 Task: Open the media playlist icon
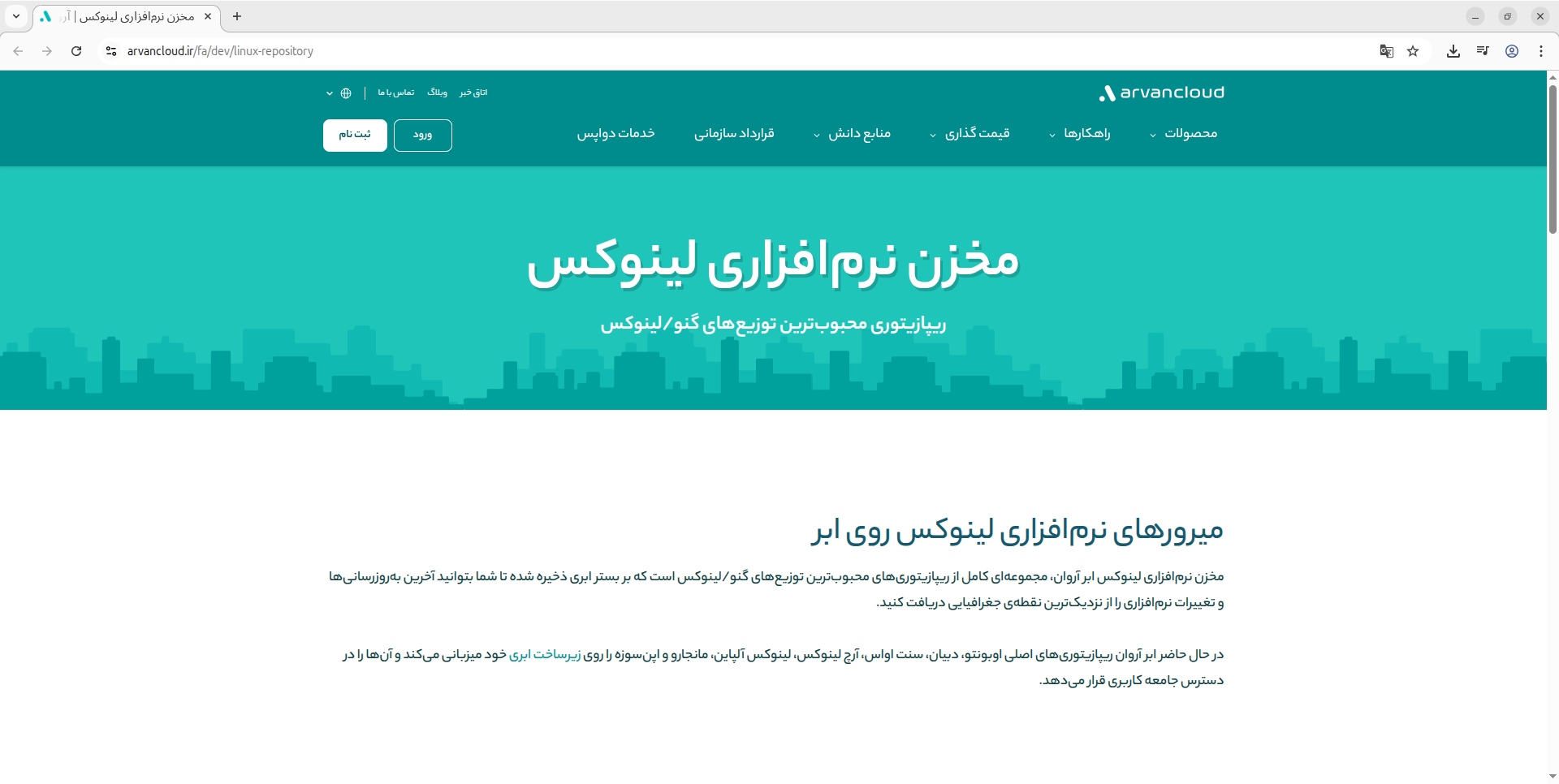click(1483, 50)
